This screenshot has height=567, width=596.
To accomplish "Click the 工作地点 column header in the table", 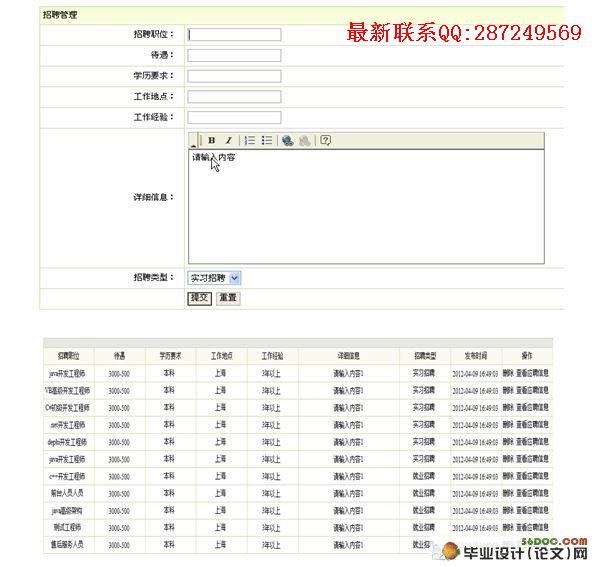I will click(x=222, y=356).
